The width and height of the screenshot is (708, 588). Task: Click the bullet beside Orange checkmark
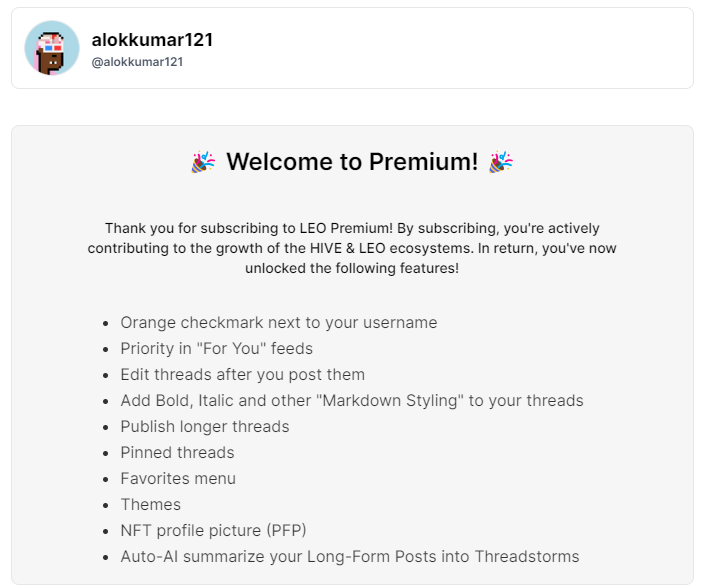click(x=106, y=323)
